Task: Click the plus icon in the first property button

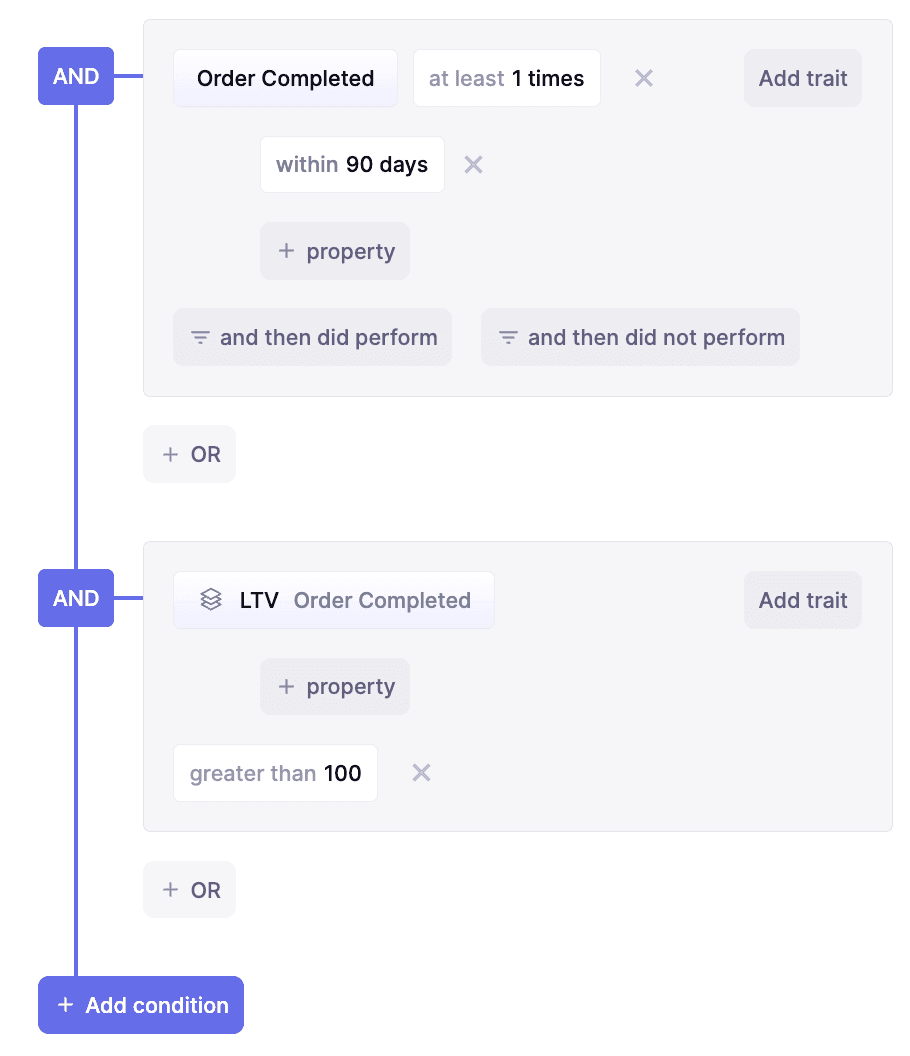Action: tap(286, 251)
